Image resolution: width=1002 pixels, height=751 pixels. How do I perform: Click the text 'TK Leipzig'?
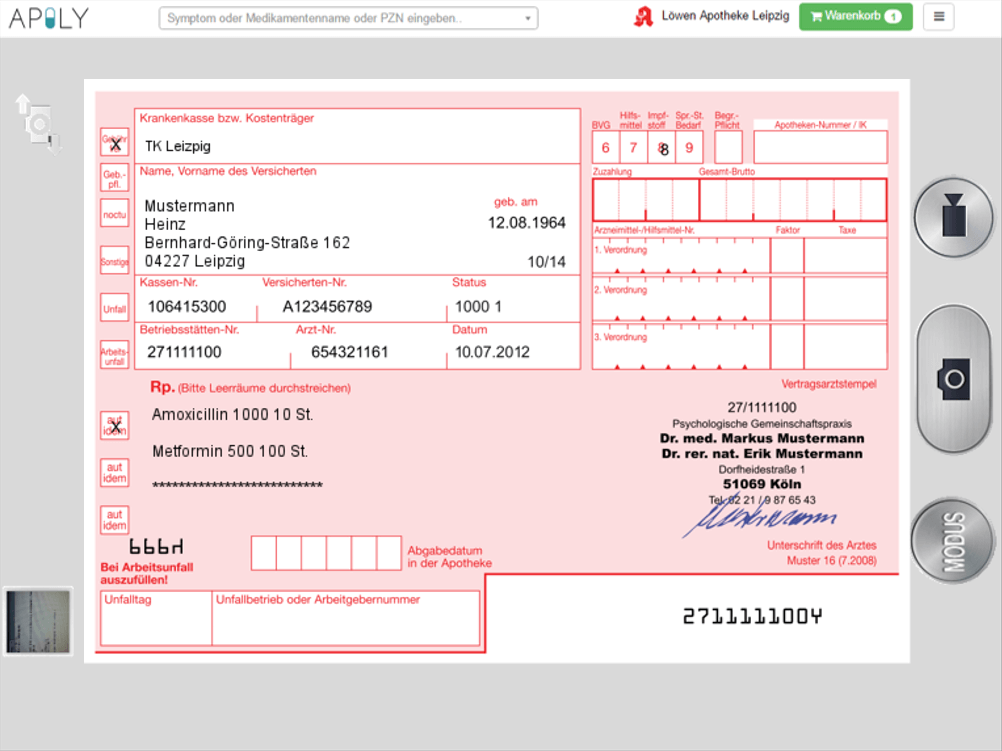[x=178, y=146]
